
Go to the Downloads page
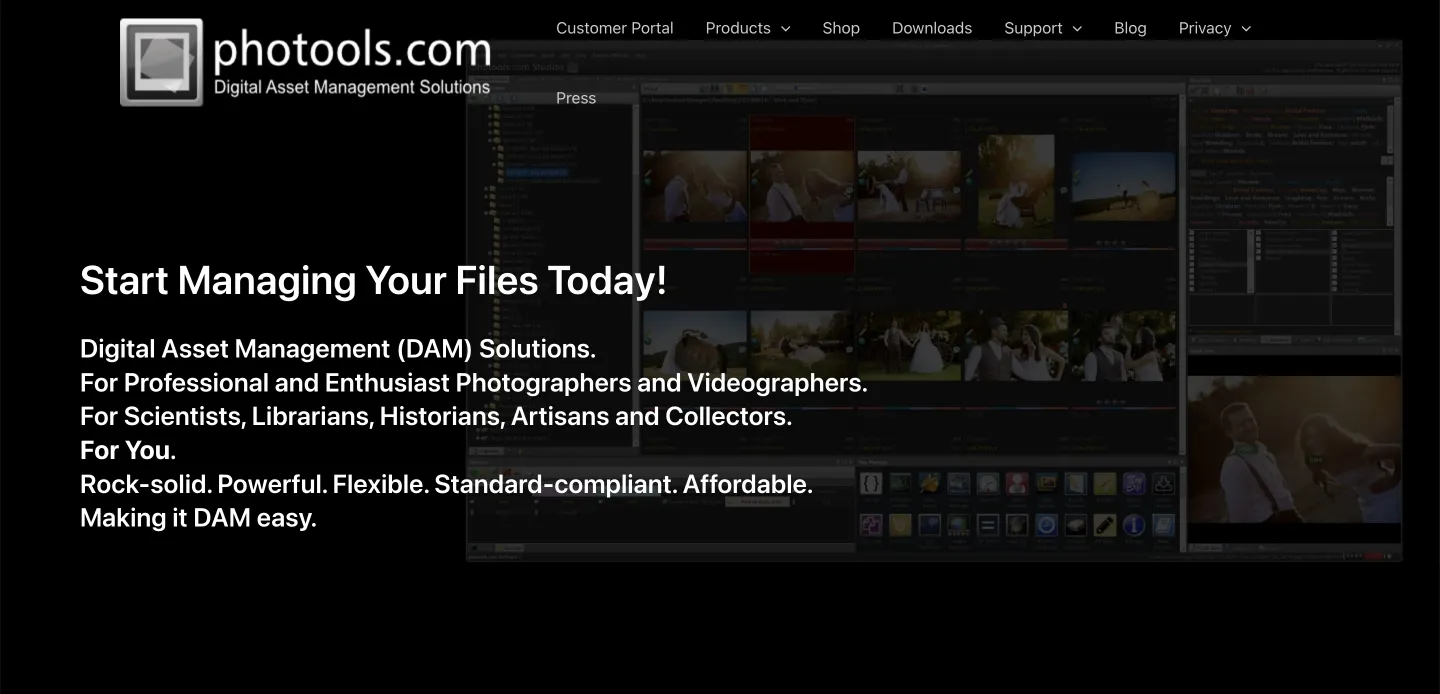point(931,28)
